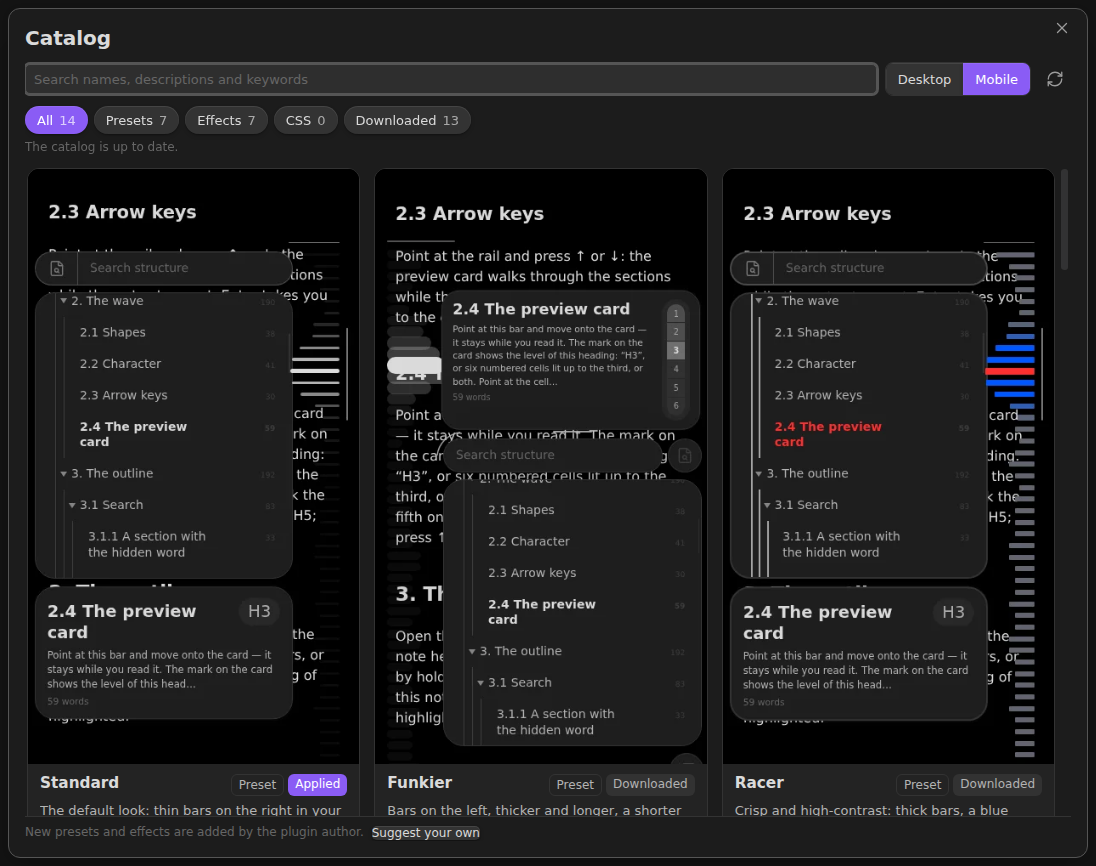Select numbered cell 6 in Funkier preview card
This screenshot has height=866, width=1096.
[676, 405]
